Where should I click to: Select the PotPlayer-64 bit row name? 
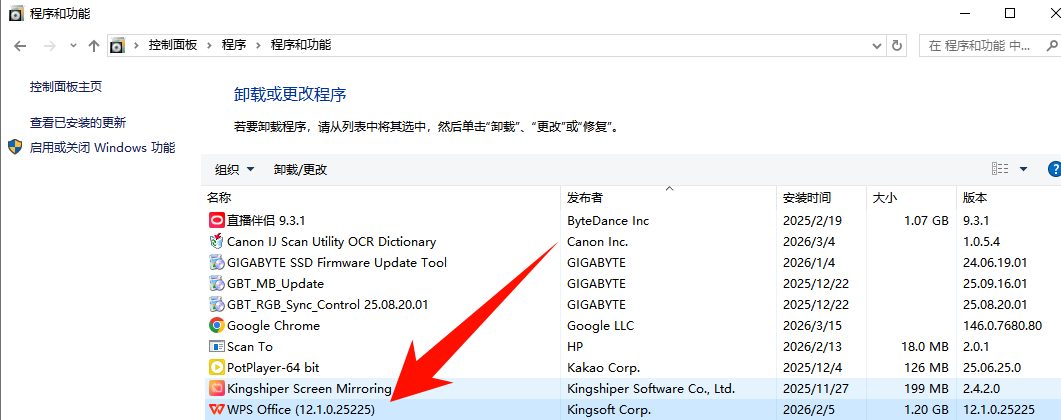pos(273,367)
